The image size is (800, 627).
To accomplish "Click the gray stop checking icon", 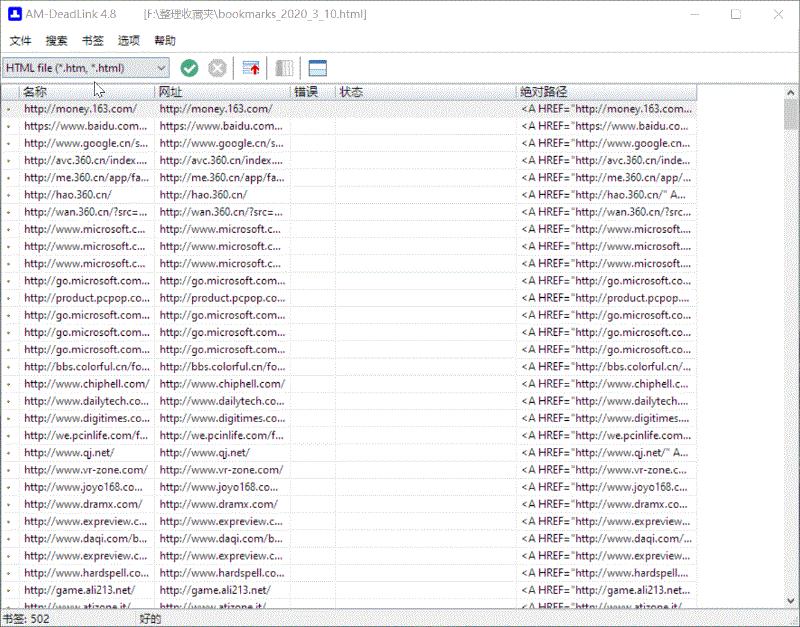I will [217, 68].
